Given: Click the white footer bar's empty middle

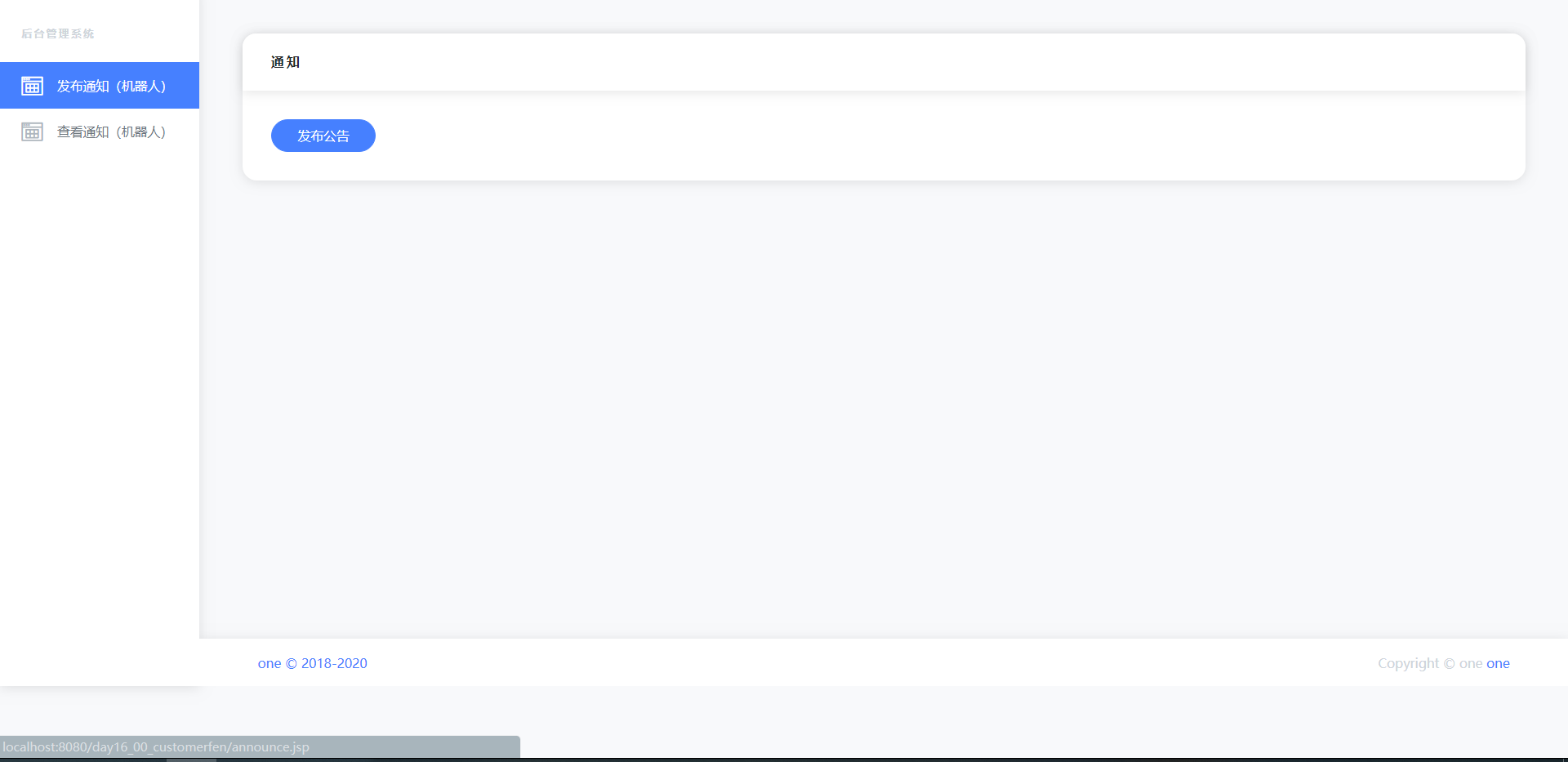Looking at the screenshot, I should coord(872,662).
